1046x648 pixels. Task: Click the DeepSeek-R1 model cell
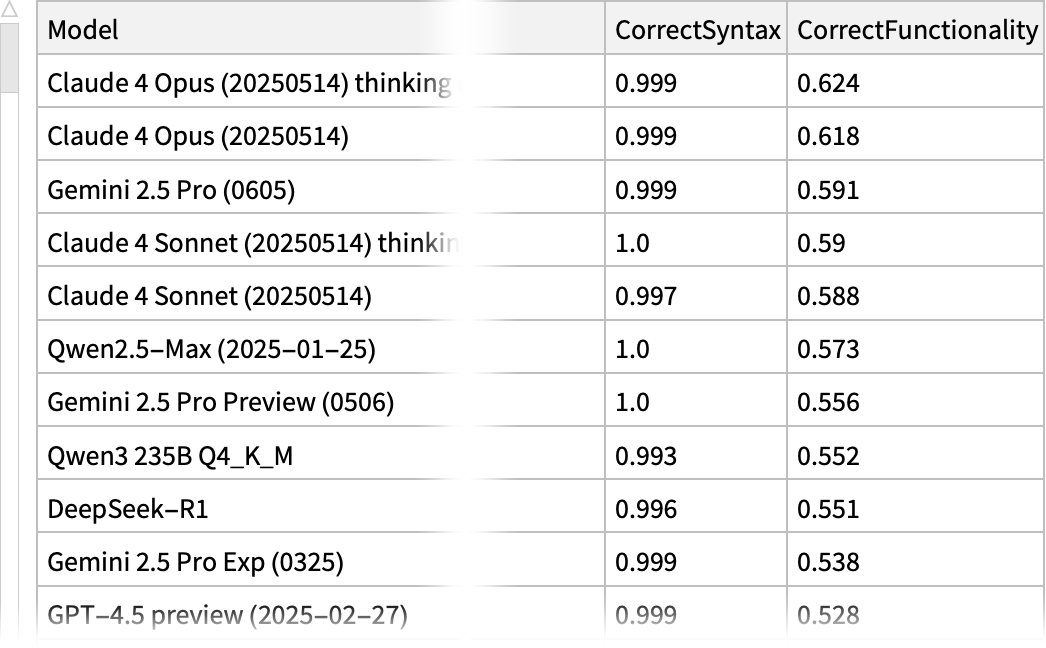128,509
